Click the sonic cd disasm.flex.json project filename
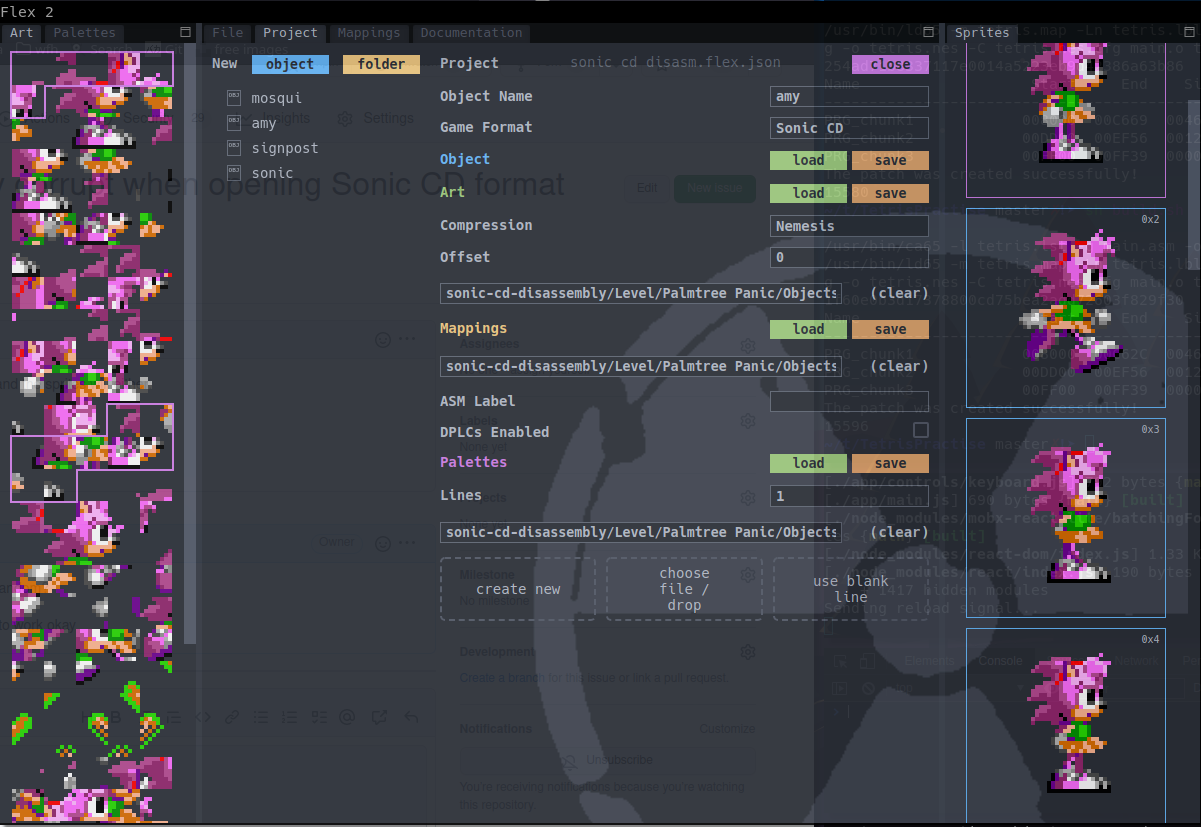This screenshot has height=827, width=1201. pos(675,63)
